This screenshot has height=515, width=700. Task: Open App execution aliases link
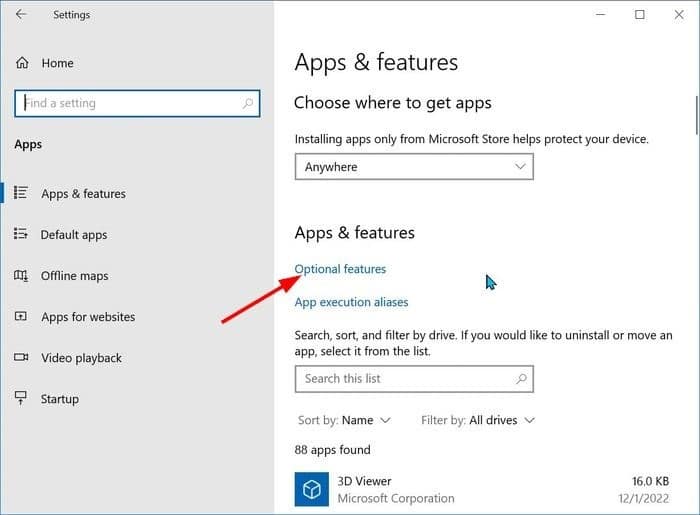[351, 302]
